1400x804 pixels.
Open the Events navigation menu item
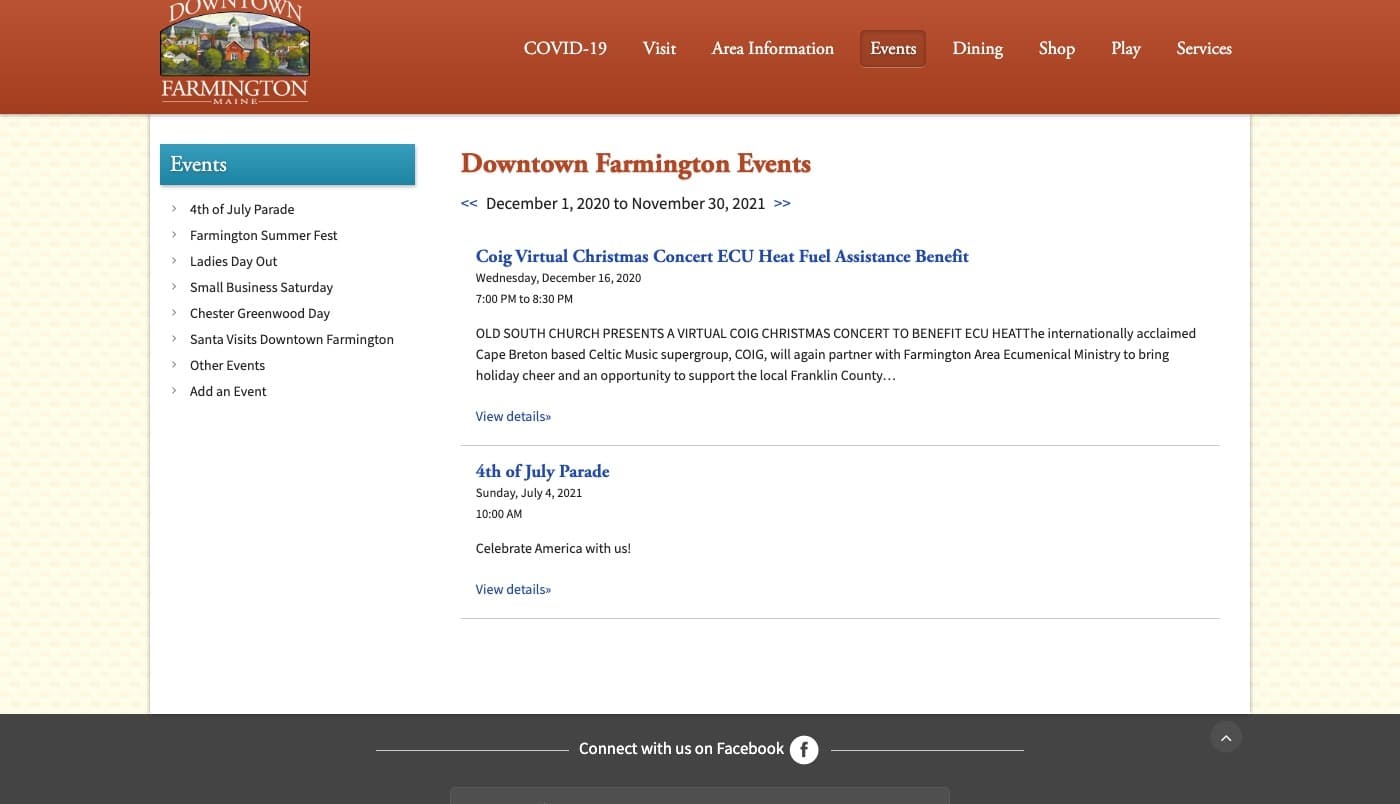pyautogui.click(x=892, y=48)
